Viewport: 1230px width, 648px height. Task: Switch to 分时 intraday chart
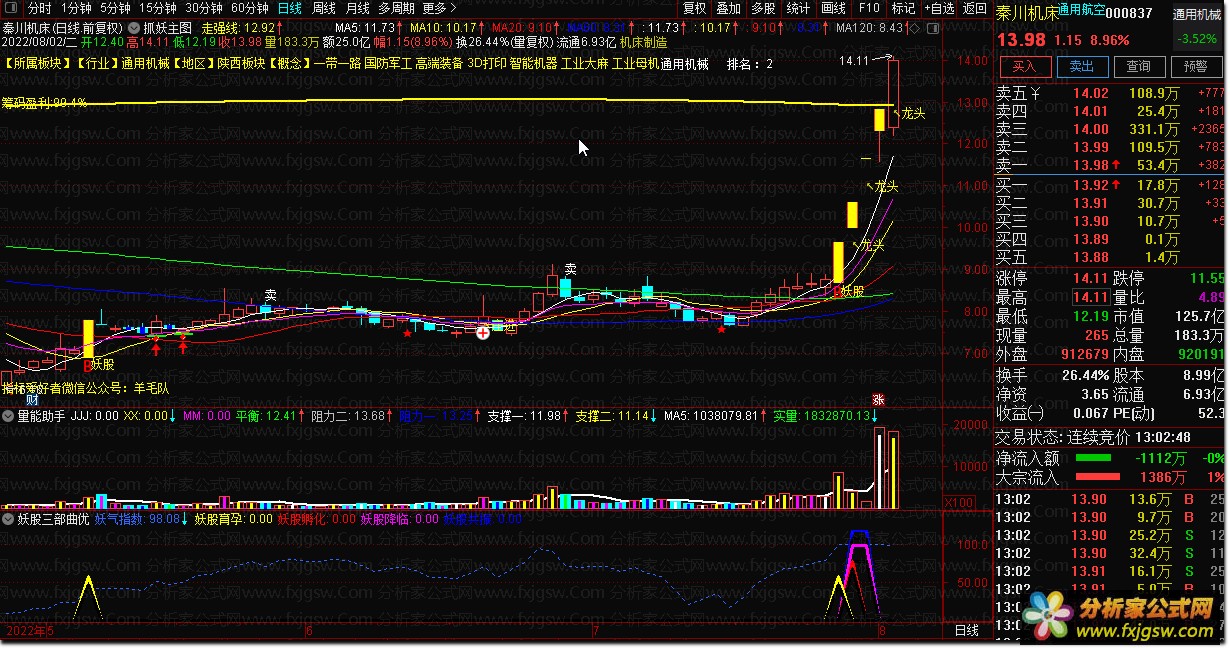[x=40, y=8]
